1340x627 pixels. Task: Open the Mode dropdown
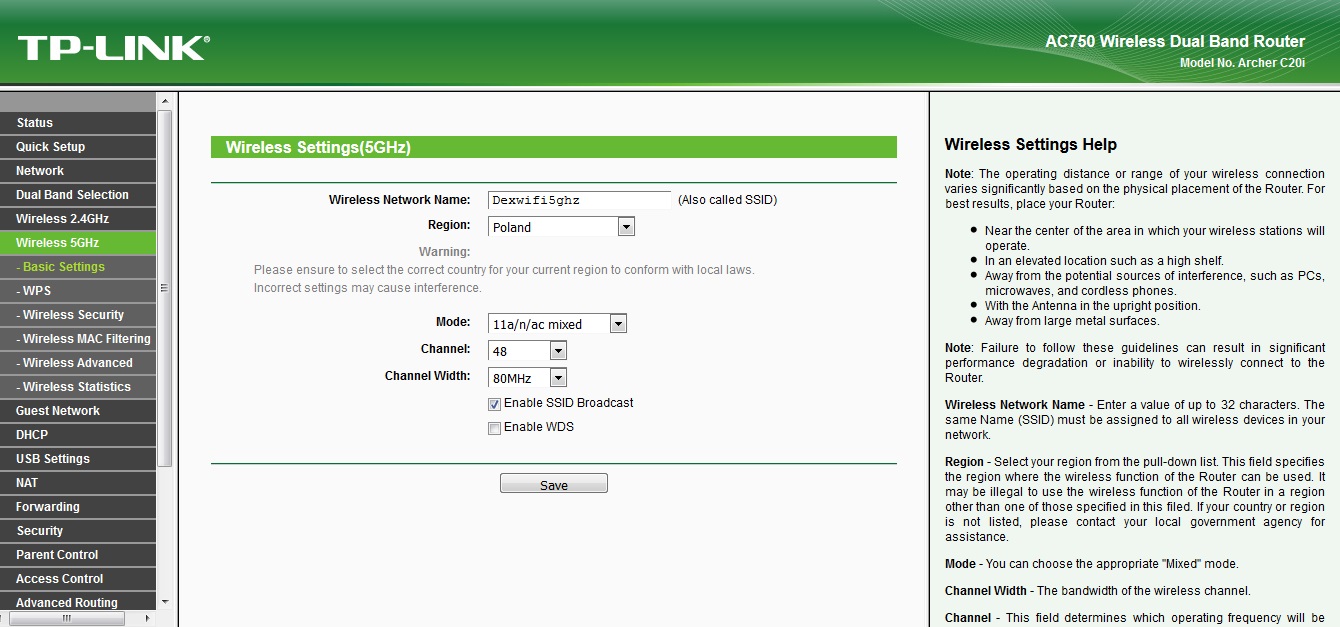[558, 324]
